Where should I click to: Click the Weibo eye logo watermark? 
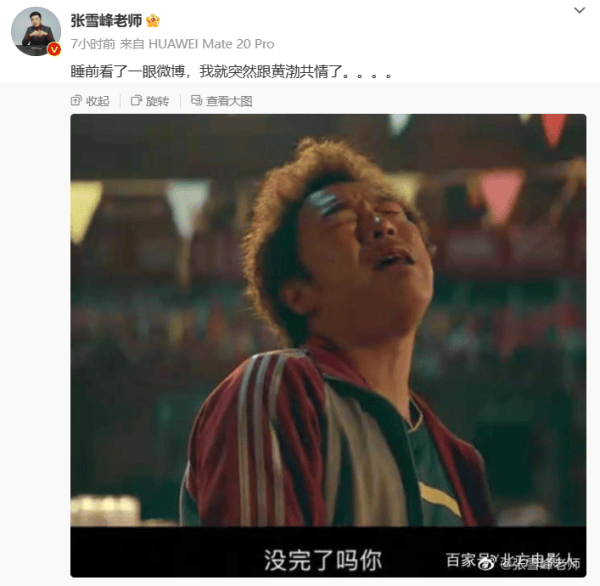486,563
